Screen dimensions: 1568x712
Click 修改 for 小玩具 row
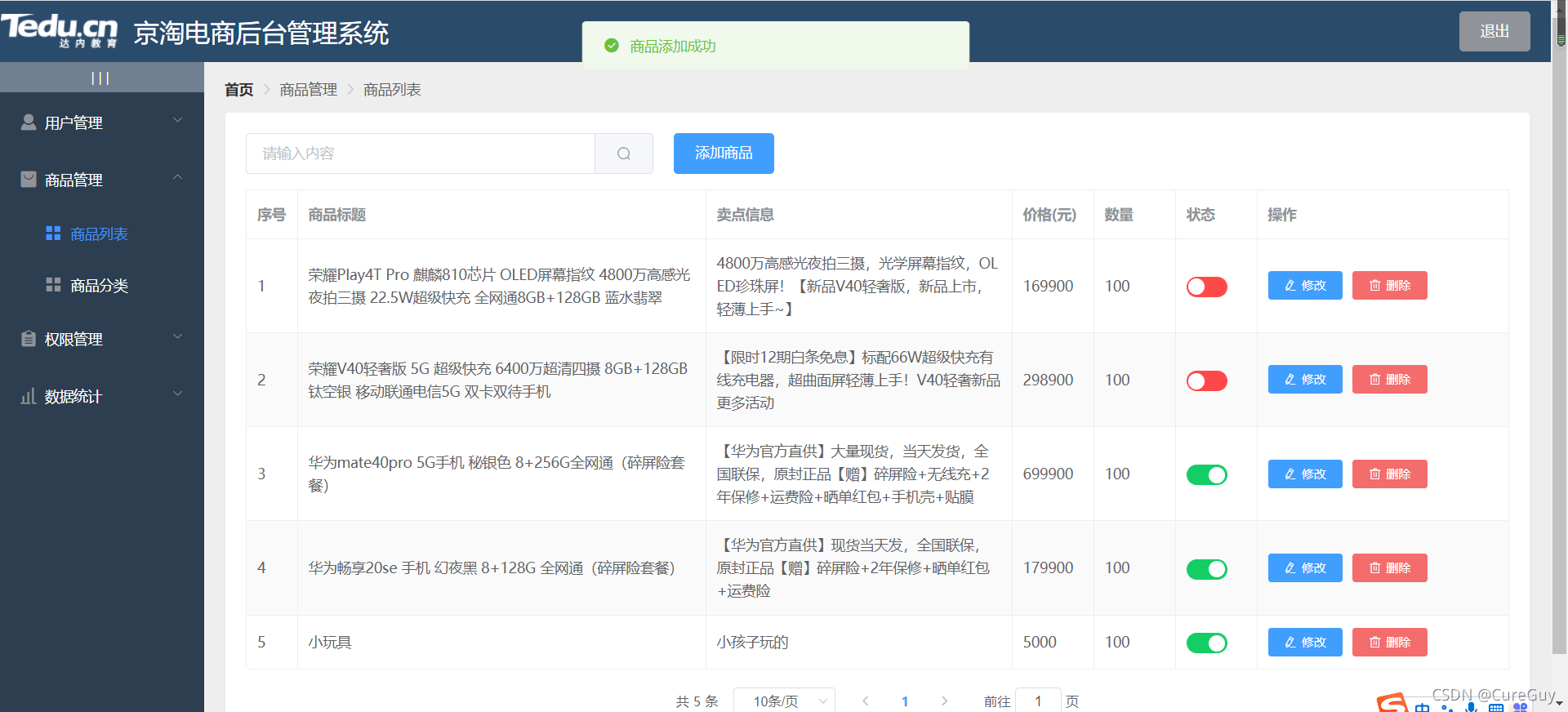point(1305,643)
